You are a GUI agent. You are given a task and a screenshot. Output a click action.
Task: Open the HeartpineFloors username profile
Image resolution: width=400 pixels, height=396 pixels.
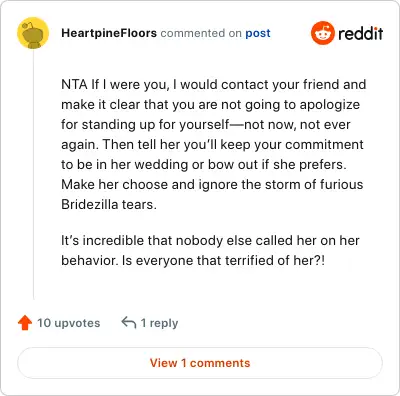click(x=109, y=33)
